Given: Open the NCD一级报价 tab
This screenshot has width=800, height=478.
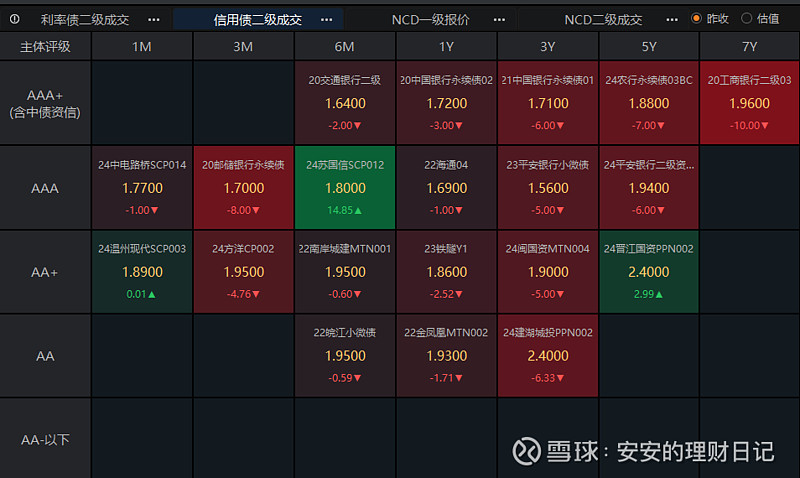Looking at the screenshot, I should 430,20.
